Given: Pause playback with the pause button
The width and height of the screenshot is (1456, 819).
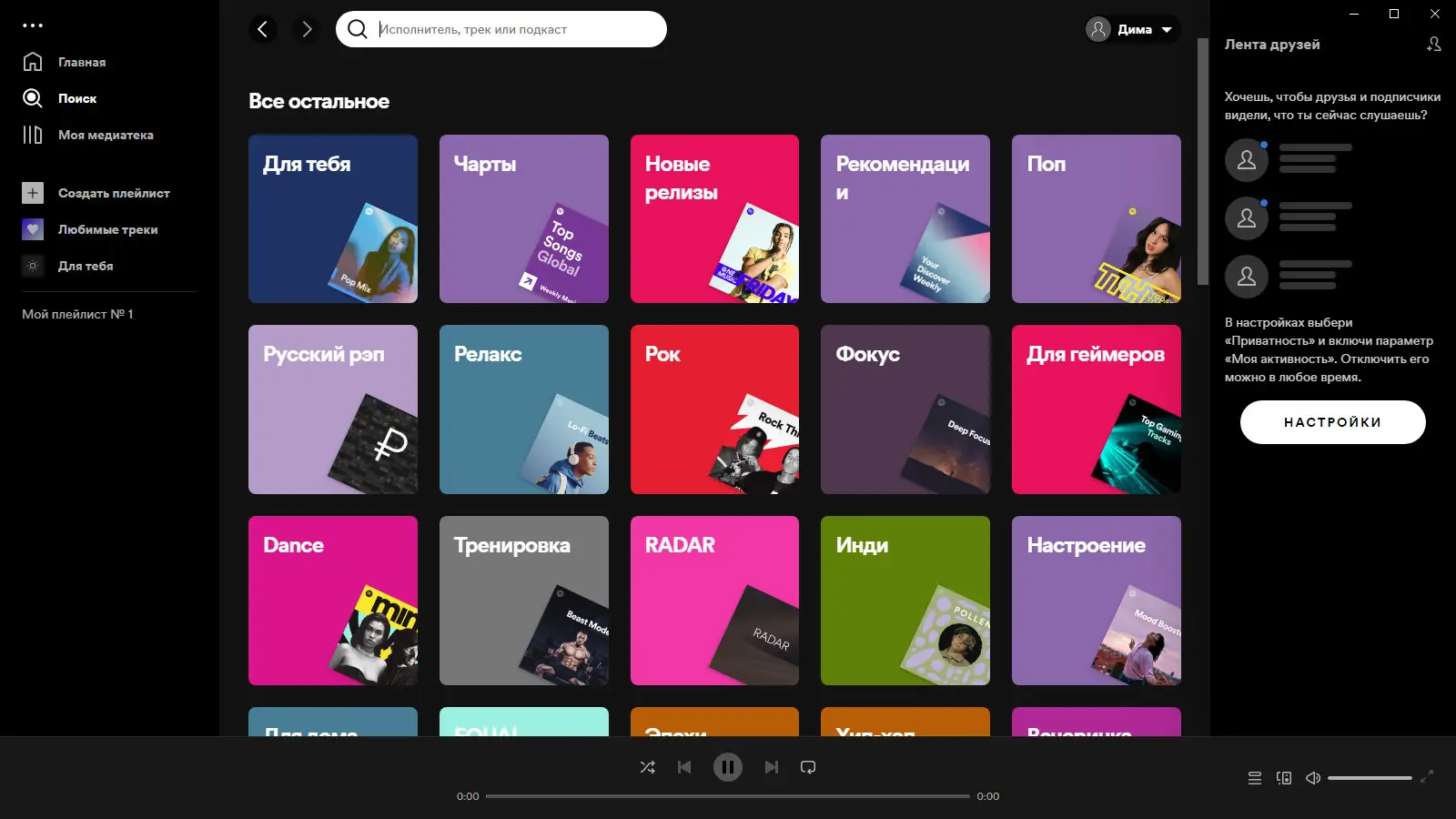Looking at the screenshot, I should [x=728, y=767].
